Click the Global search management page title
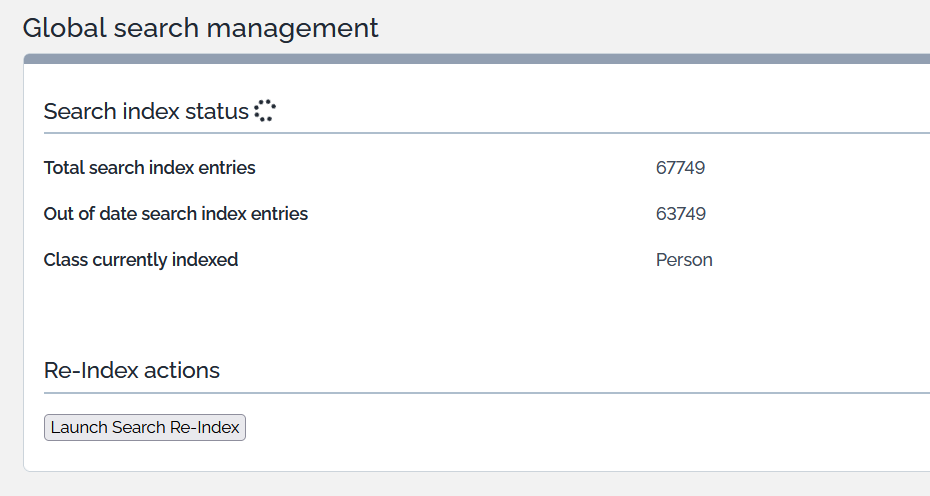This screenshot has height=496, width=930. coord(200,27)
